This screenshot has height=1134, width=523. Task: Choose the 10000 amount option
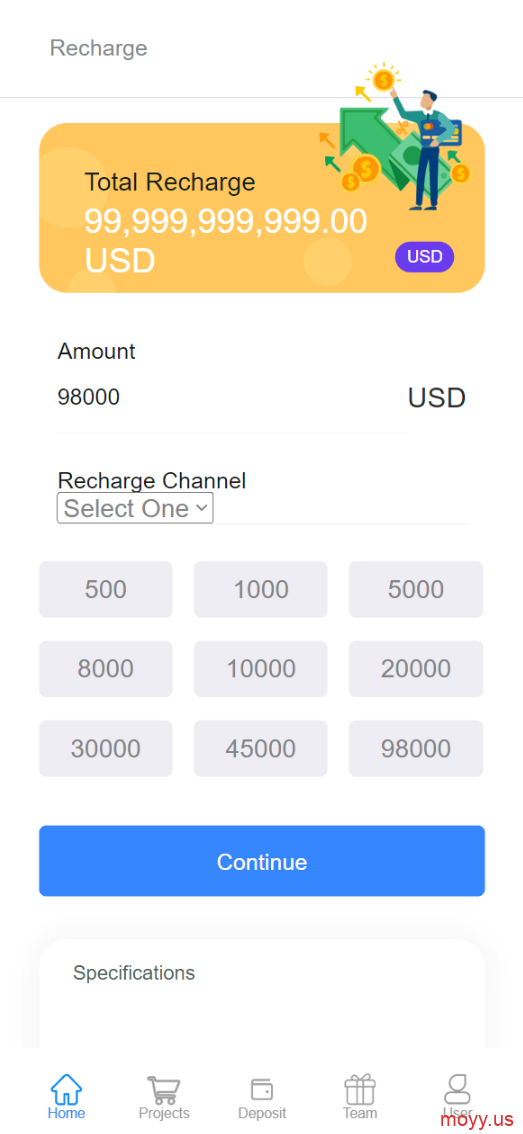point(260,669)
